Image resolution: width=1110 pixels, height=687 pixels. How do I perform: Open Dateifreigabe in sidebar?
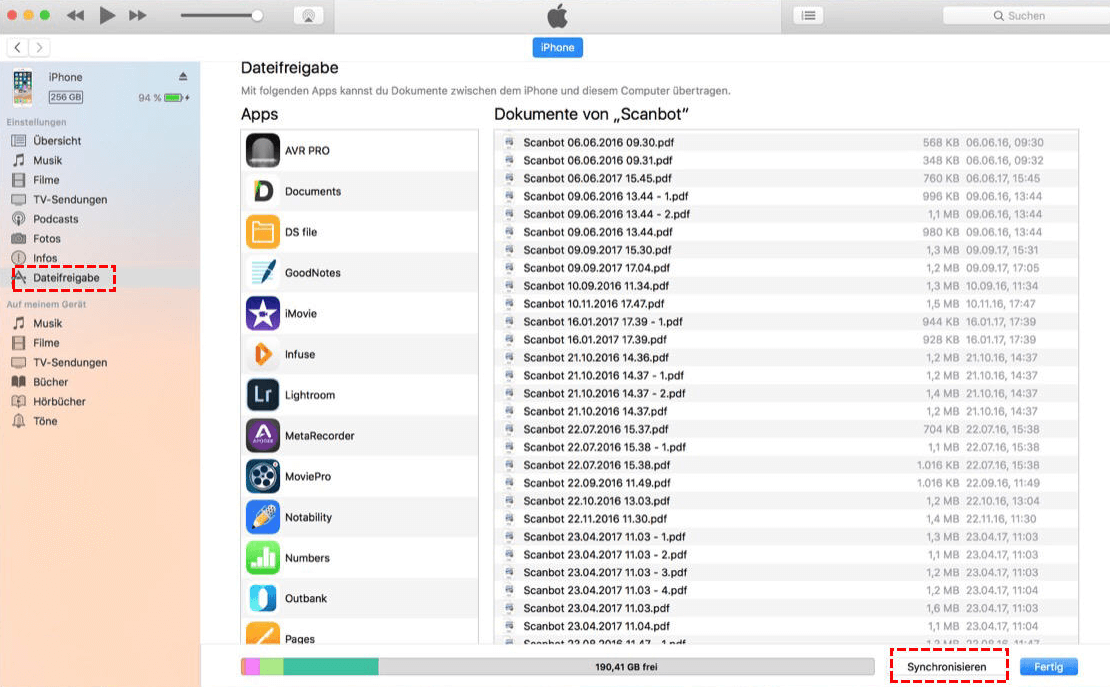pos(65,278)
